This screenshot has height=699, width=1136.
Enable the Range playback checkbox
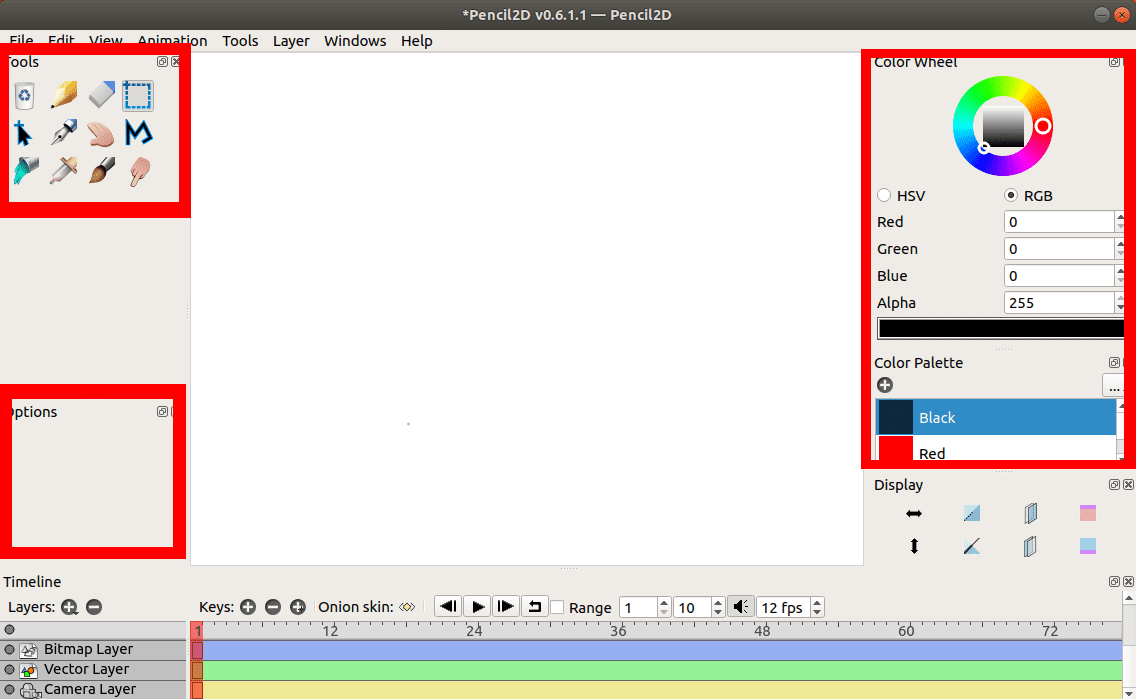click(557, 608)
